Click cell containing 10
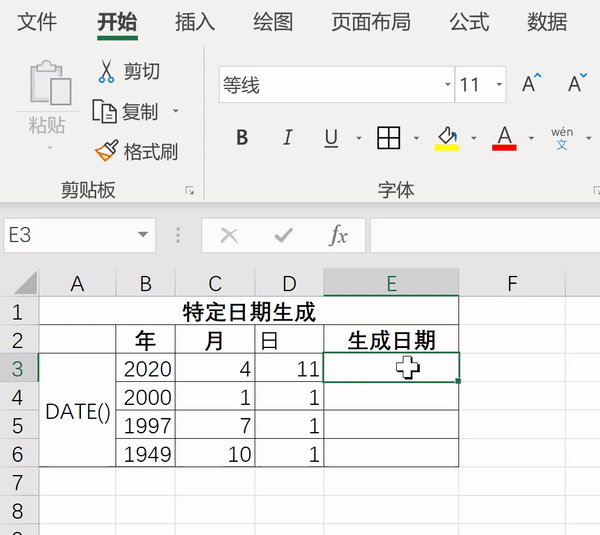The image size is (600, 535). 215,453
